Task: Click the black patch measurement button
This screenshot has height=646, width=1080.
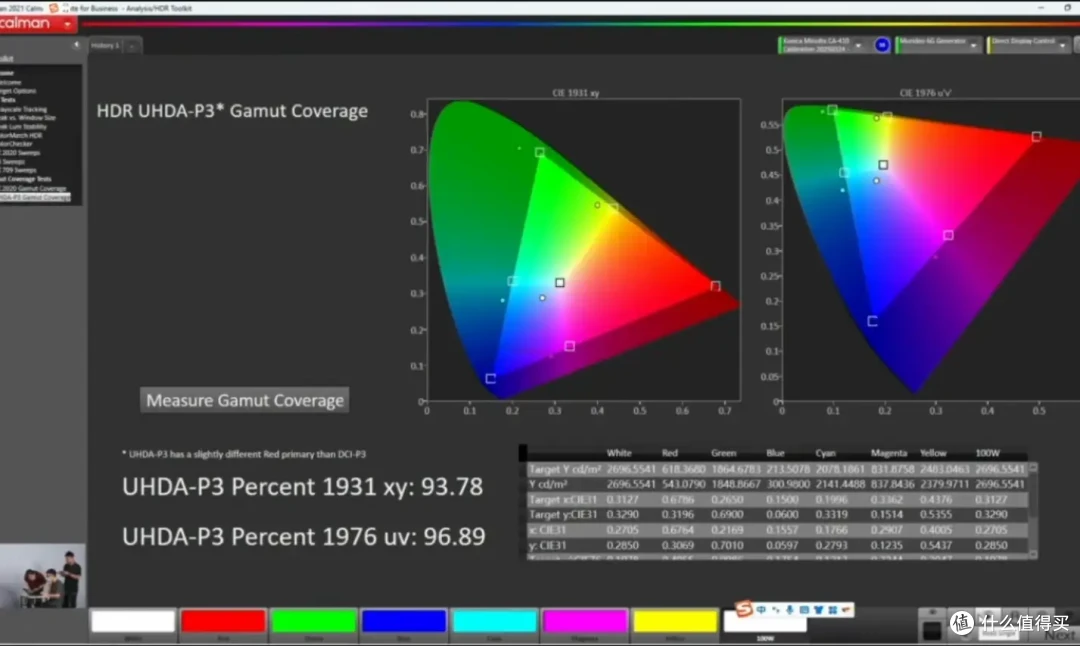Action: point(931,629)
